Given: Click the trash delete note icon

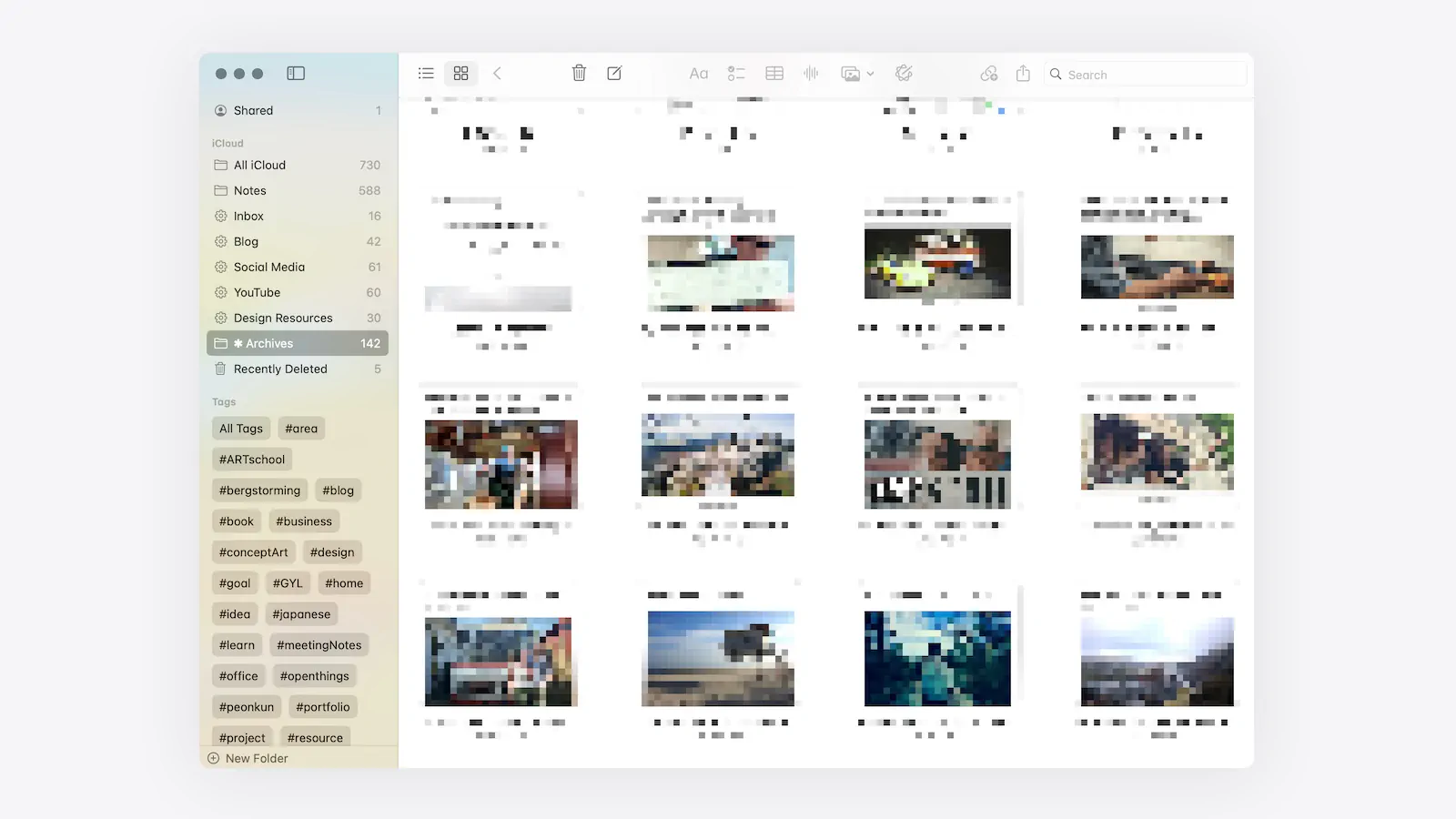Looking at the screenshot, I should click(579, 74).
